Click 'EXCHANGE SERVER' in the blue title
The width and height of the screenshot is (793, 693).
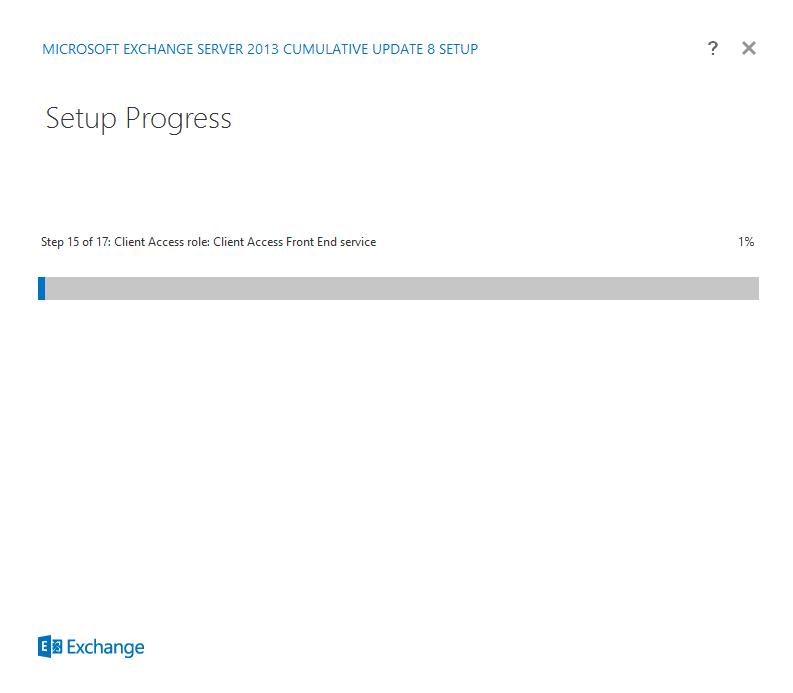point(184,49)
